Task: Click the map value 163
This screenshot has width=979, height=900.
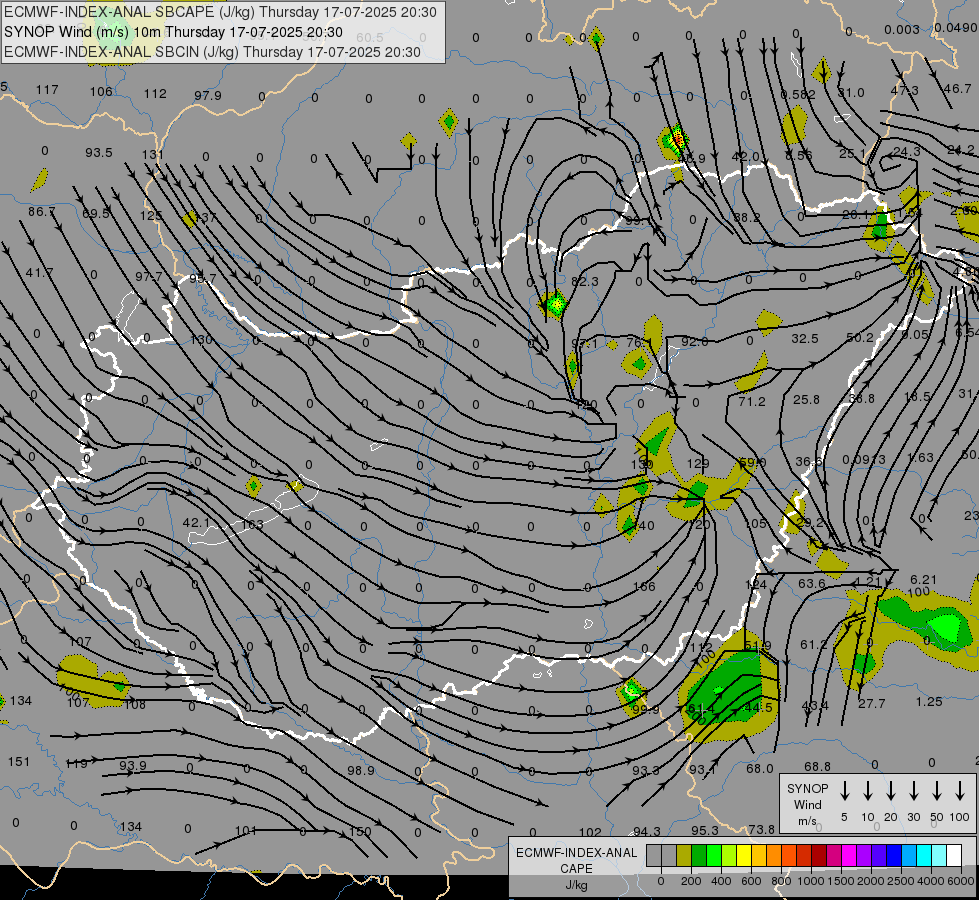Action: coord(252,524)
